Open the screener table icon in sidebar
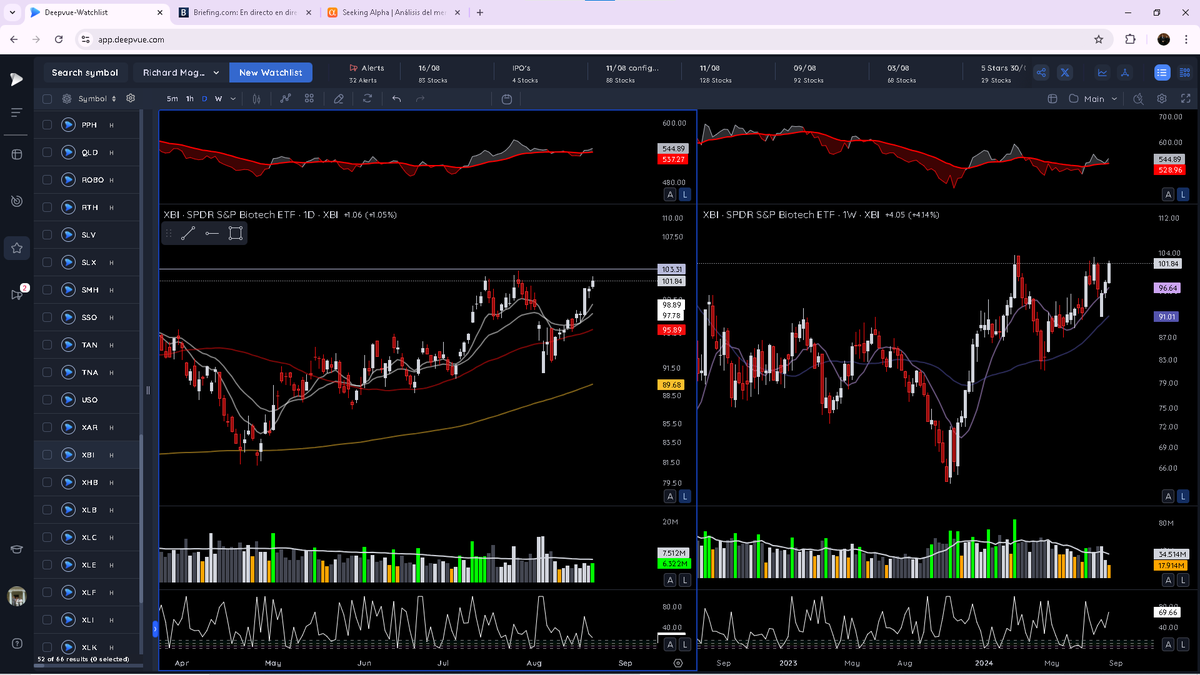This screenshot has height=675, width=1200. pyautogui.click(x=17, y=155)
